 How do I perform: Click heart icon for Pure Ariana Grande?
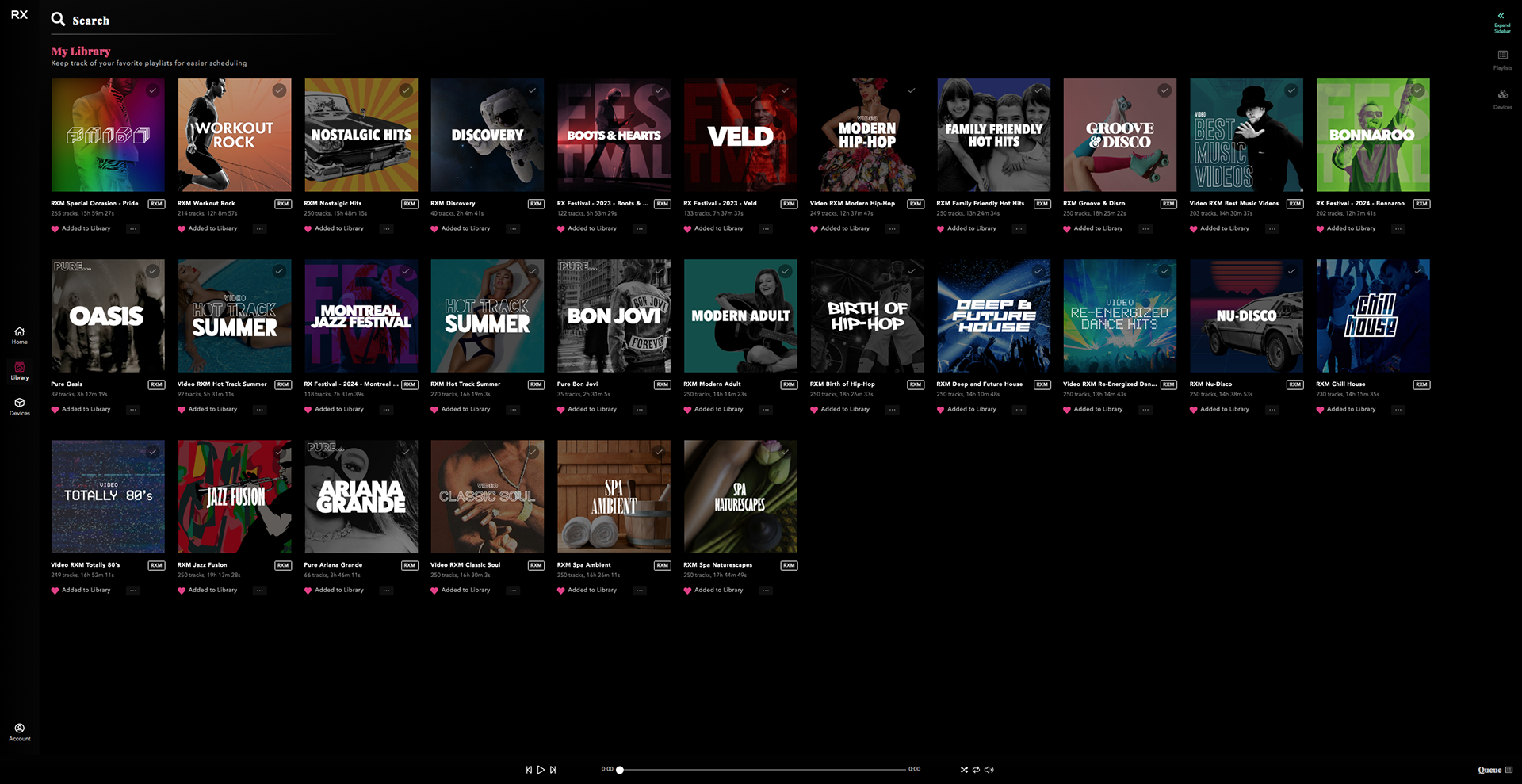(x=308, y=591)
